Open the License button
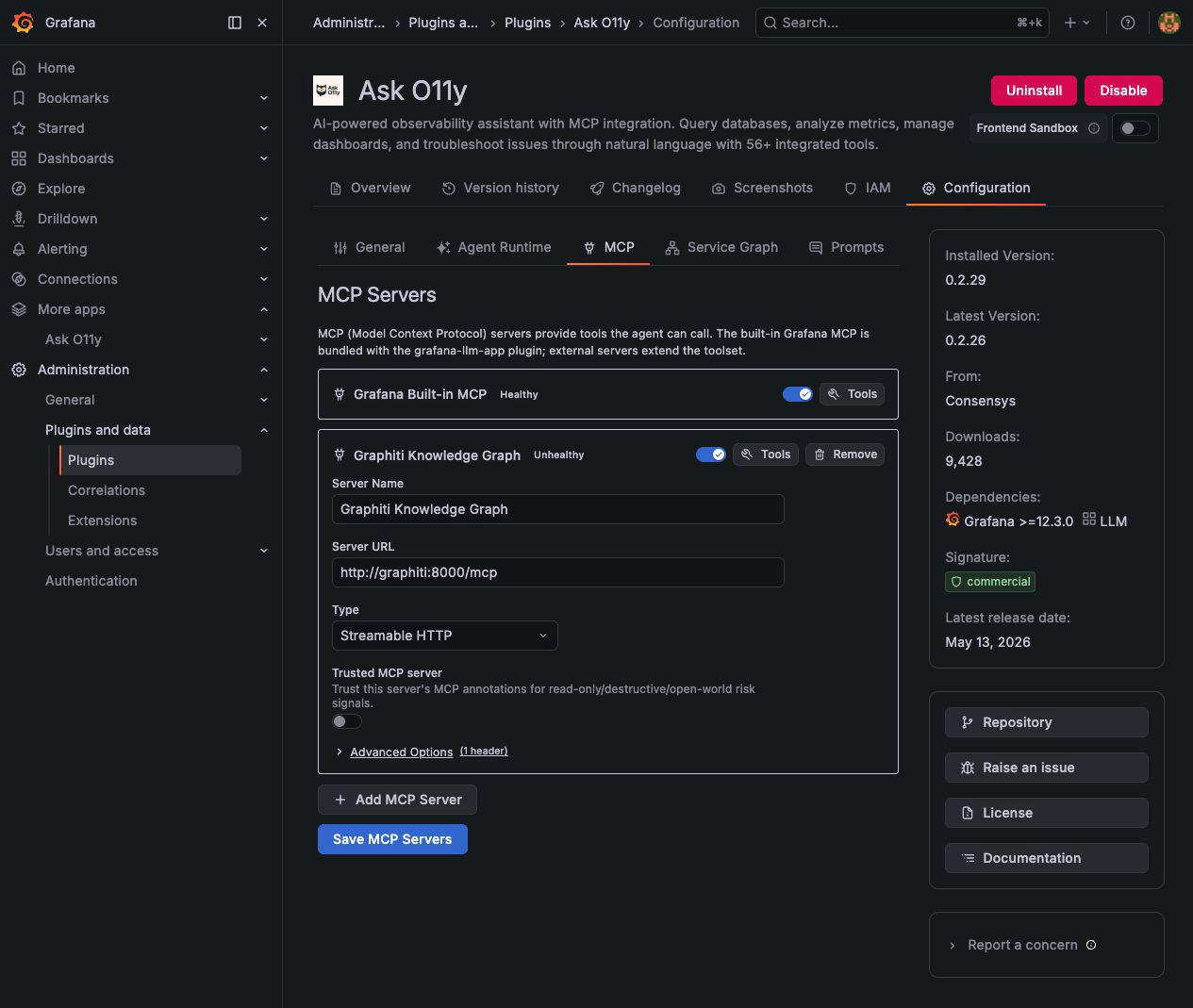 (x=1047, y=813)
